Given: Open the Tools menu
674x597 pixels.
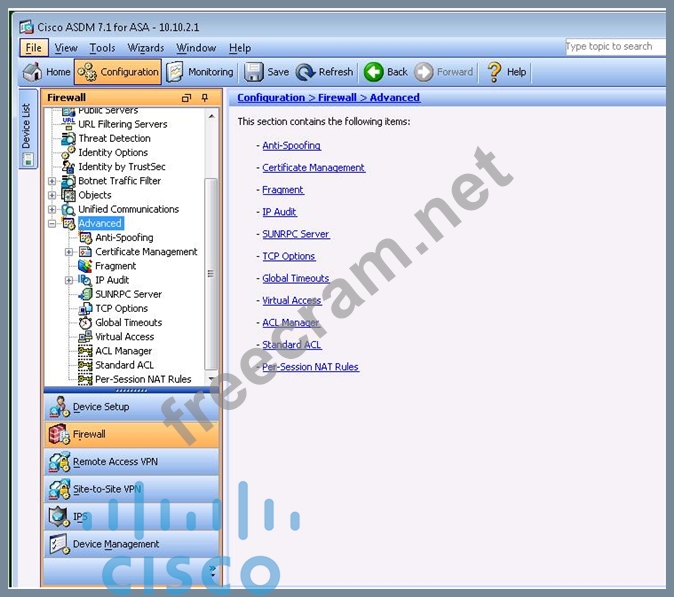Looking at the screenshot, I should click(102, 48).
